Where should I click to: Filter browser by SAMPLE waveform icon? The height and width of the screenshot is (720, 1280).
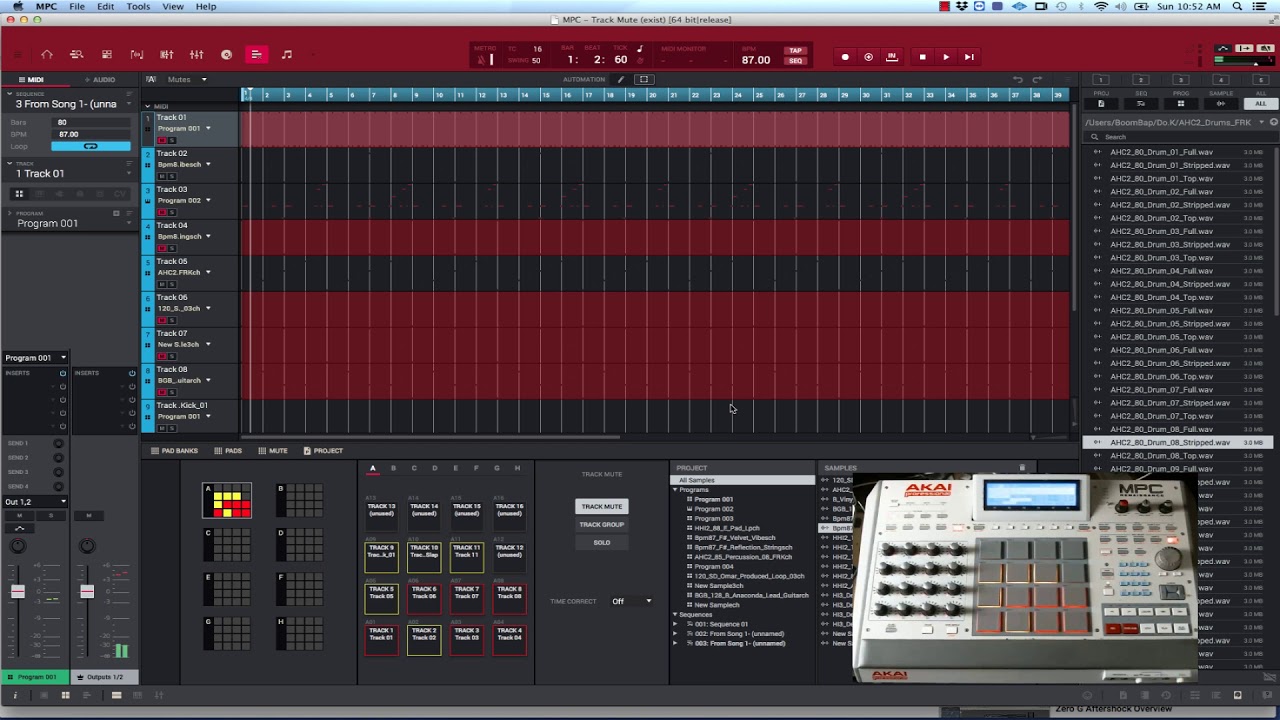[1221, 103]
